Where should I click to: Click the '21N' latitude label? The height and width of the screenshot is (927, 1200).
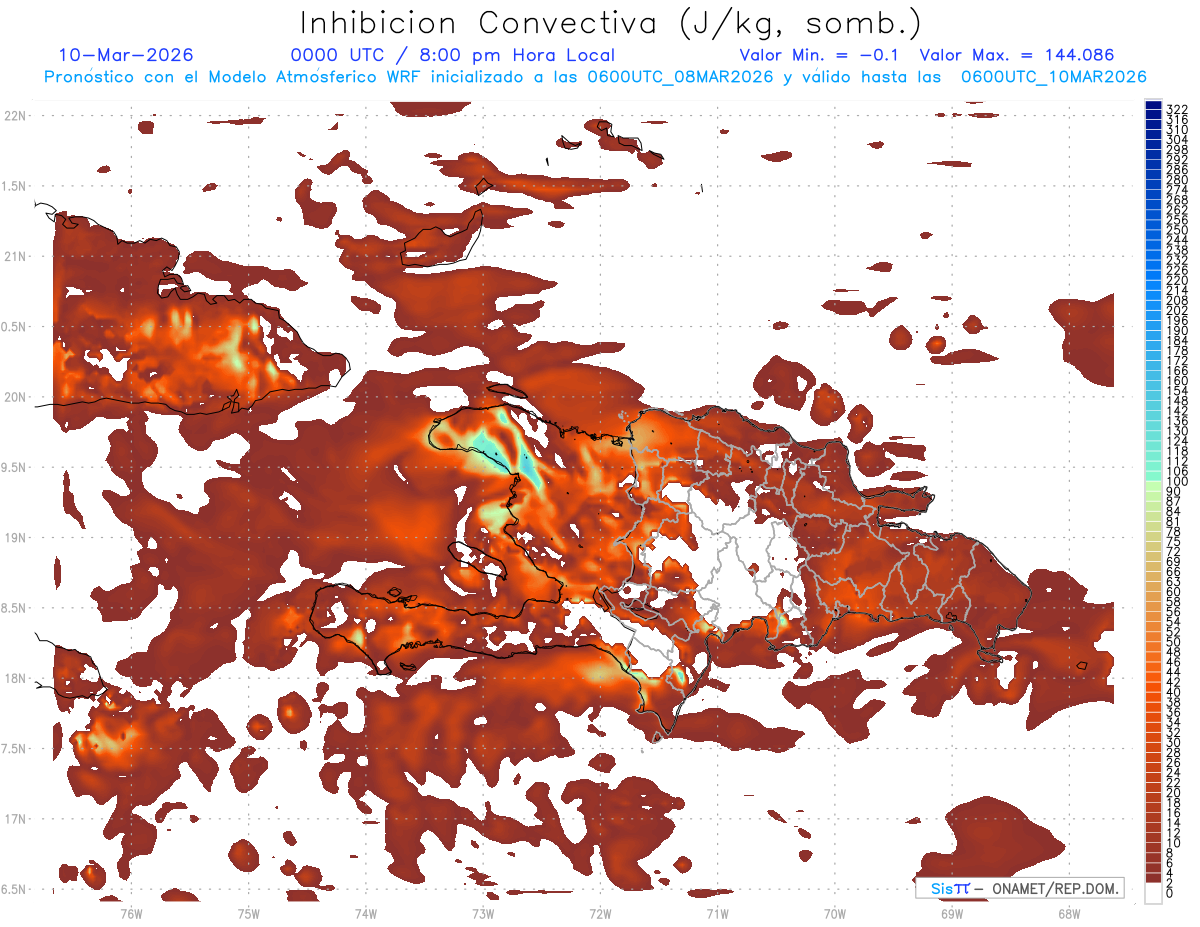[15, 256]
